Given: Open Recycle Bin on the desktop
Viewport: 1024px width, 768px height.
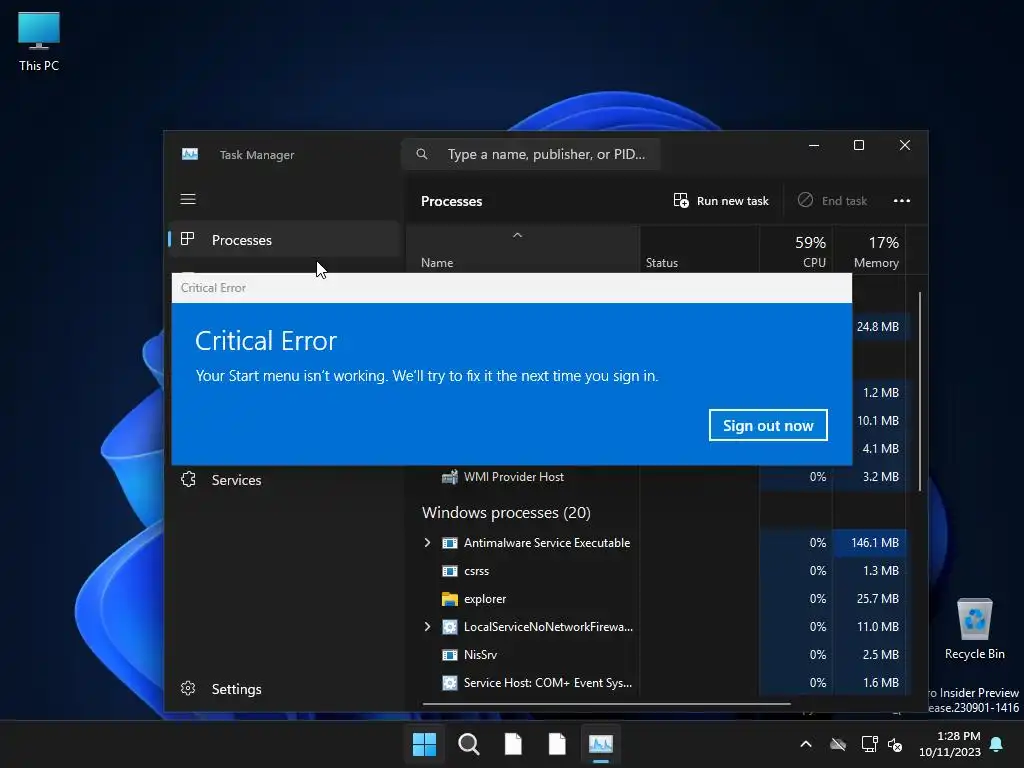Looking at the screenshot, I should 974,629.
